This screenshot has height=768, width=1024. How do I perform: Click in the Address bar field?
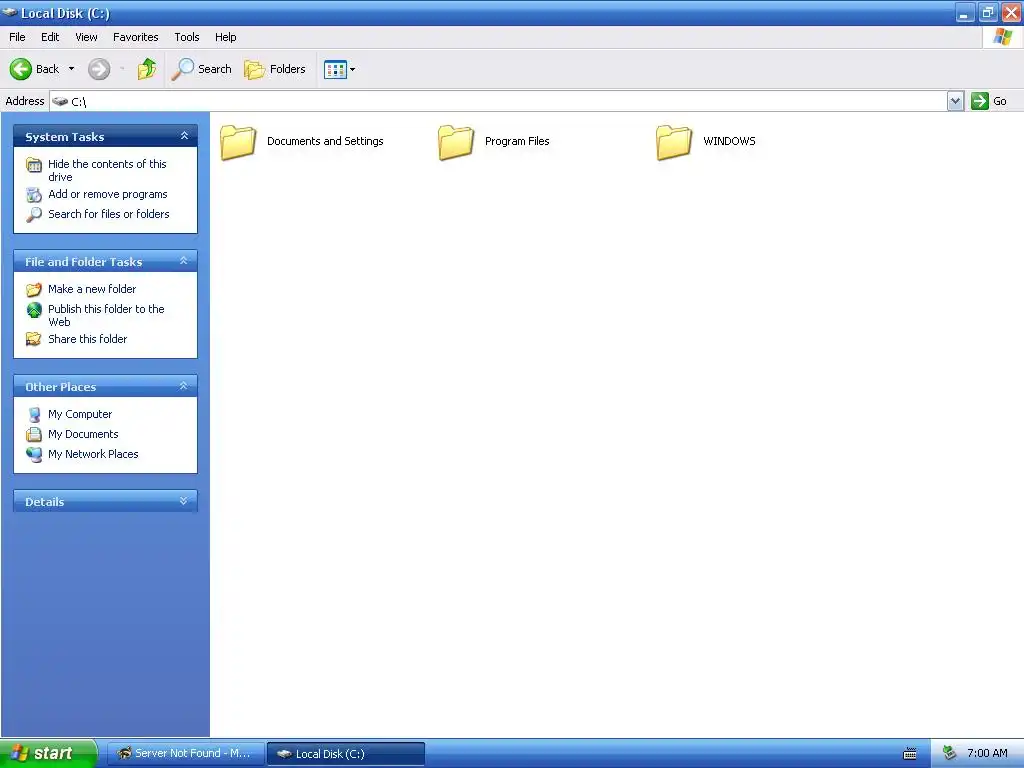pos(498,101)
